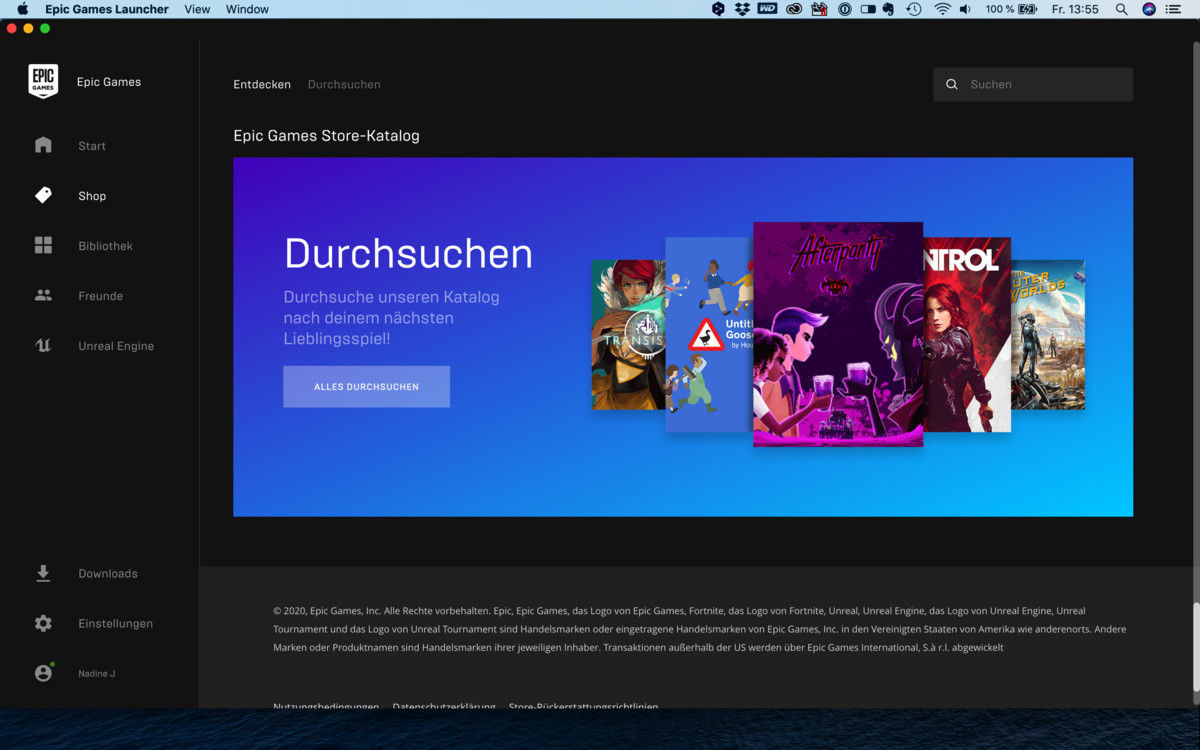Open the Evernote elephant menu bar icon
This screenshot has width=1200, height=750.
[887, 9]
